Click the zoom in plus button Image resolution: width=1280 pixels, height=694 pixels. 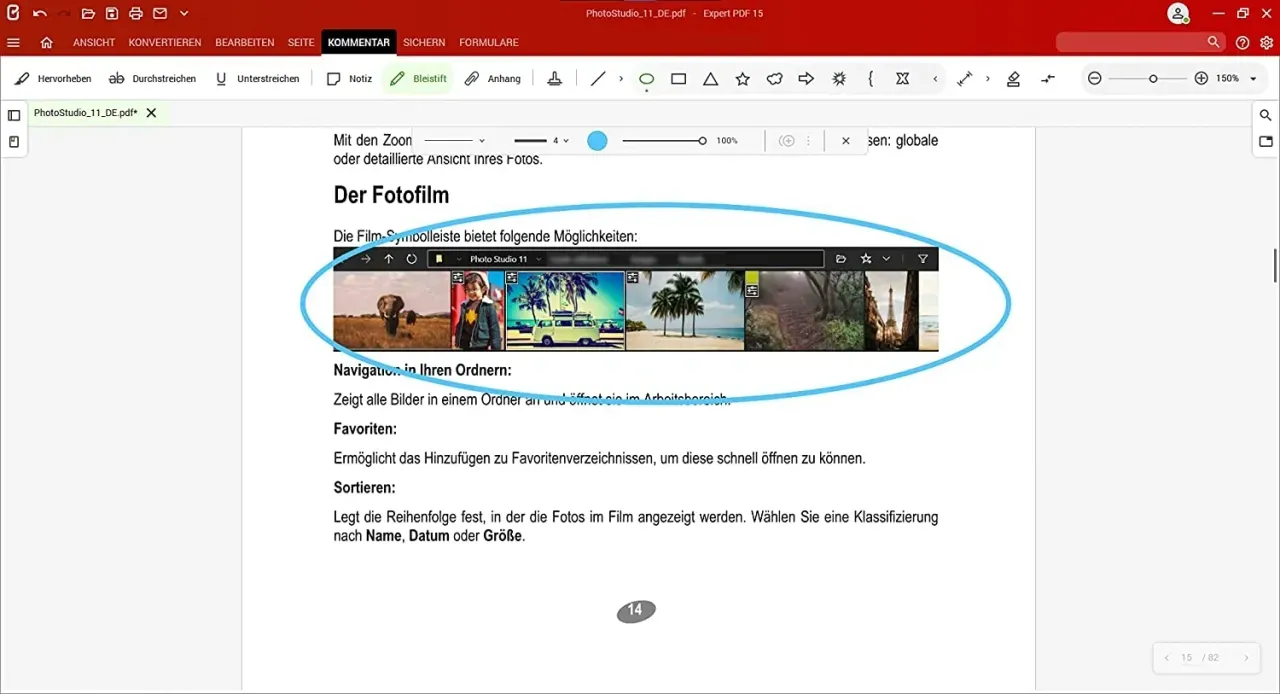[1201, 79]
